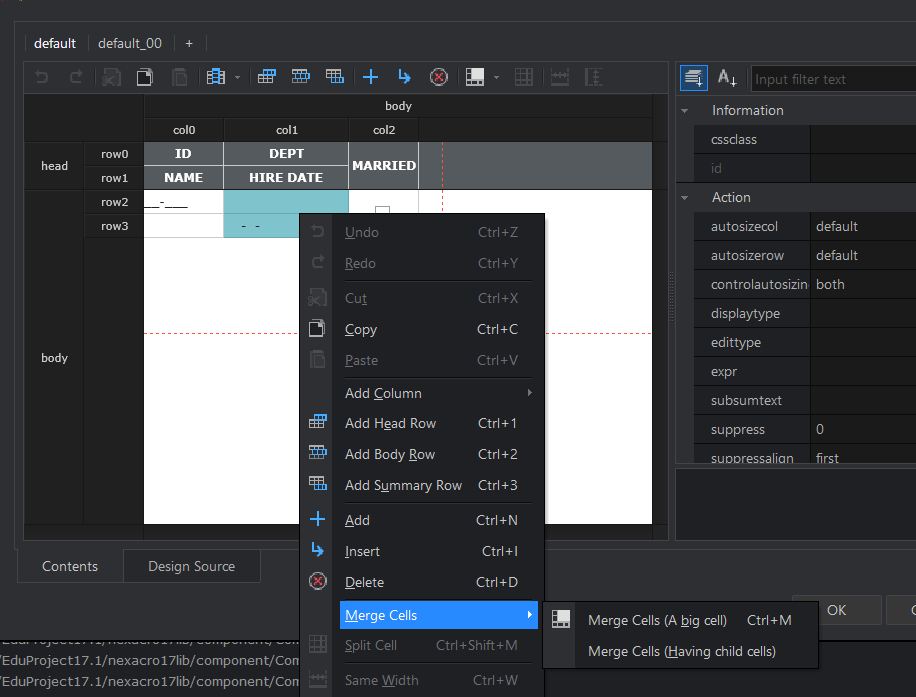Click the Split Cell toolbar icon
This screenshot has width=916, height=697.
coord(523,77)
